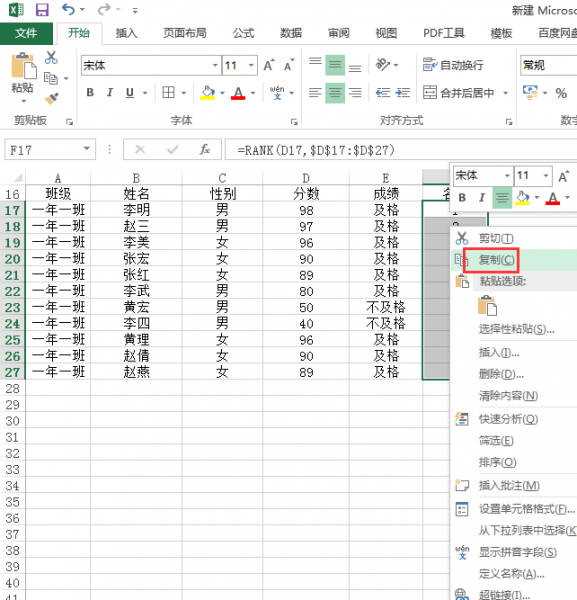Click the Decrease Indent icon
Image resolution: width=577 pixels, height=600 pixels.
[x=383, y=93]
